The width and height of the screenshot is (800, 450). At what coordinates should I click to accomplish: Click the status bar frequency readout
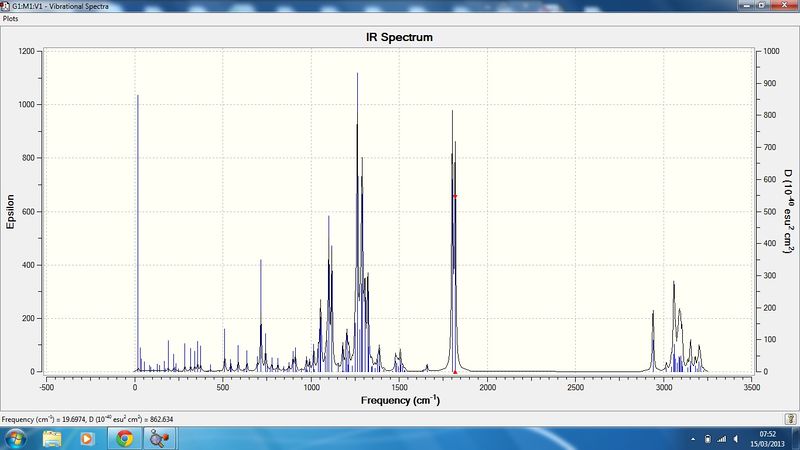pyautogui.click(x=87, y=419)
